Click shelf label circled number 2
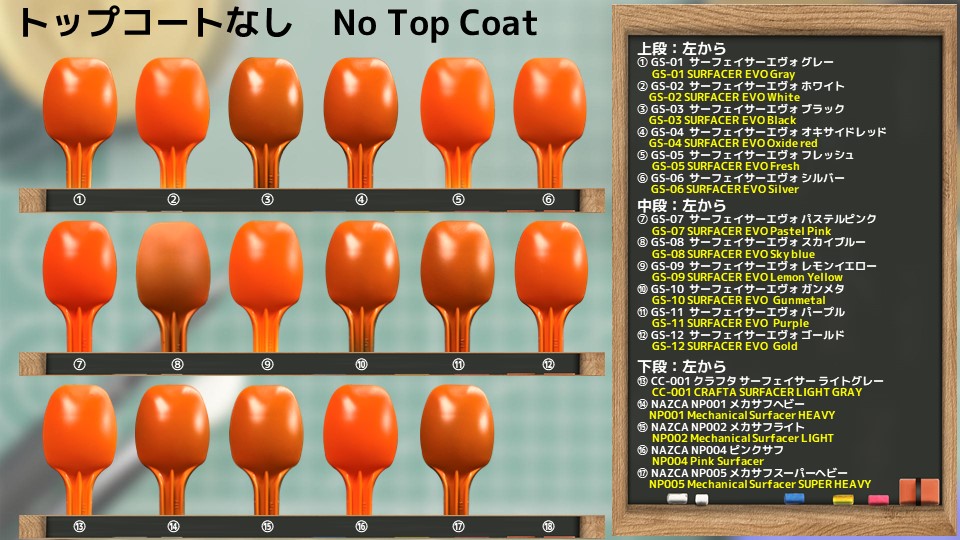The width and height of the screenshot is (960, 540). [x=174, y=200]
